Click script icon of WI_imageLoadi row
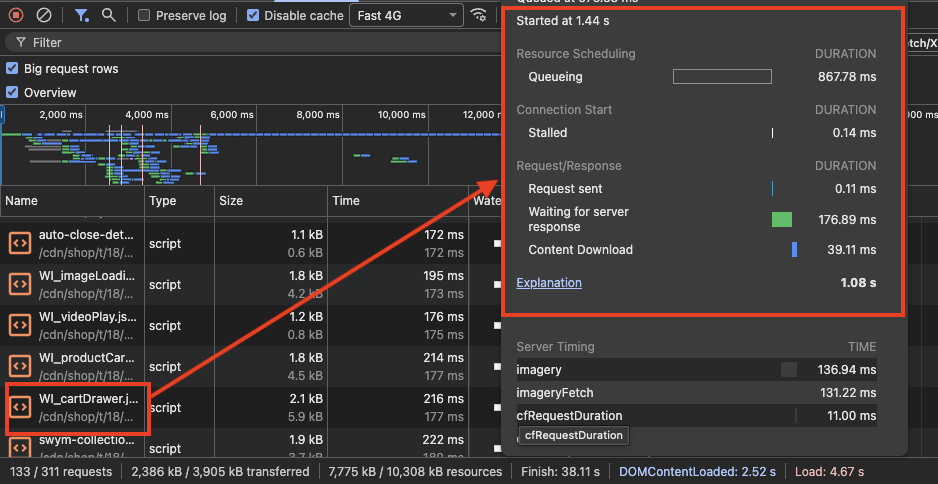 point(20,284)
